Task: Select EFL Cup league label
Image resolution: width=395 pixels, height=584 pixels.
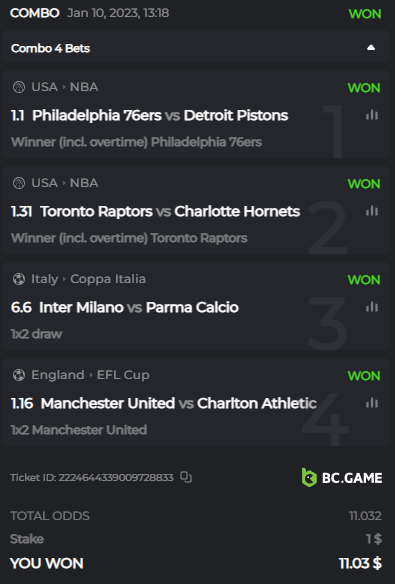Action: 123,375
